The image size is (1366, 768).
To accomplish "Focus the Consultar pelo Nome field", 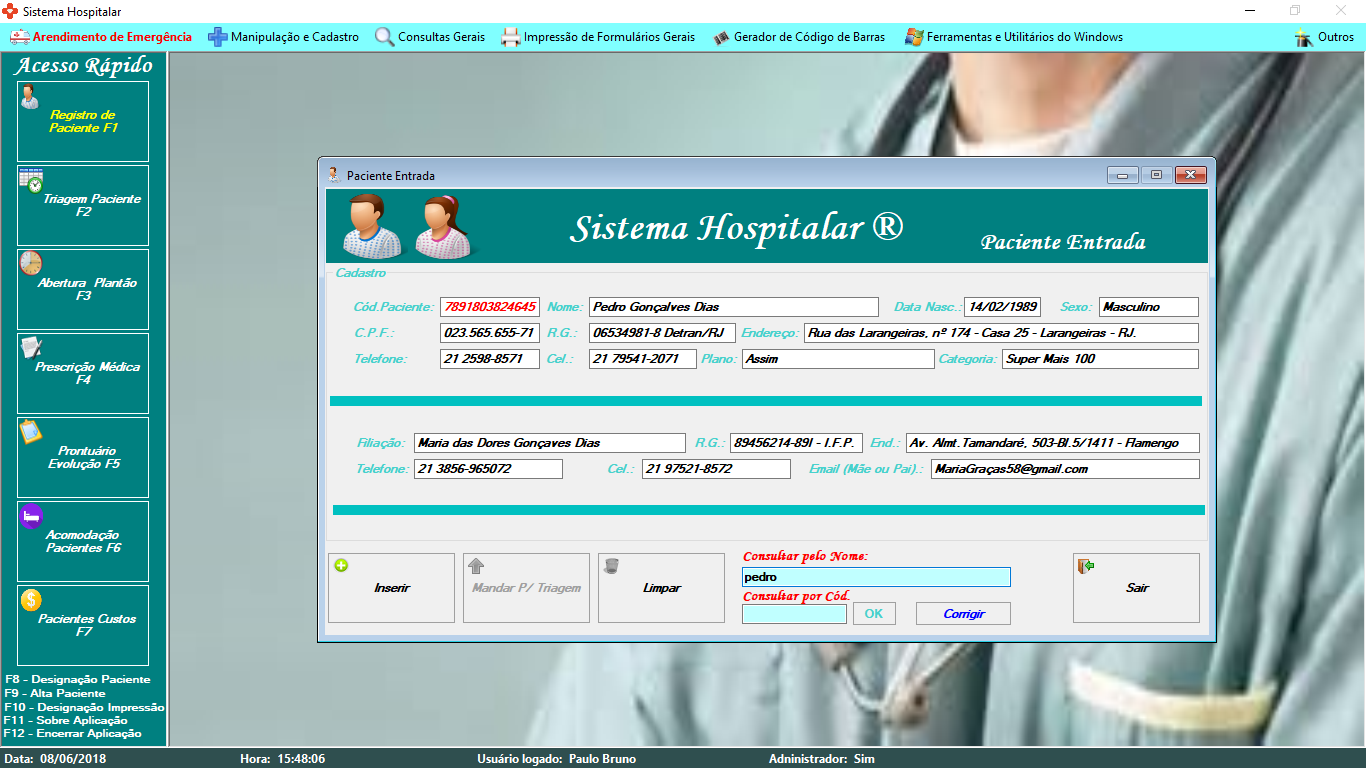I will point(876,577).
